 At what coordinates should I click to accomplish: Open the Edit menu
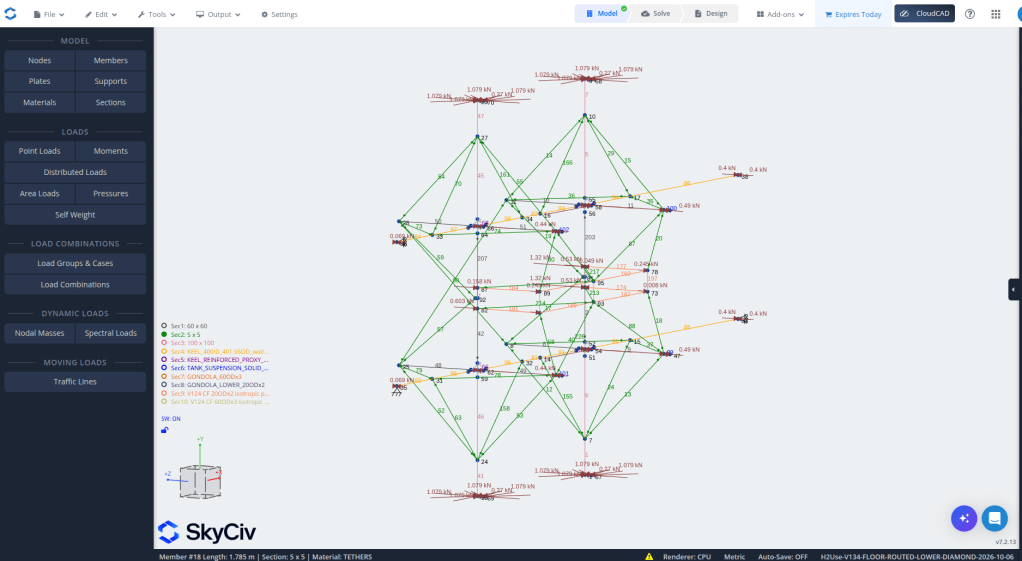click(101, 14)
